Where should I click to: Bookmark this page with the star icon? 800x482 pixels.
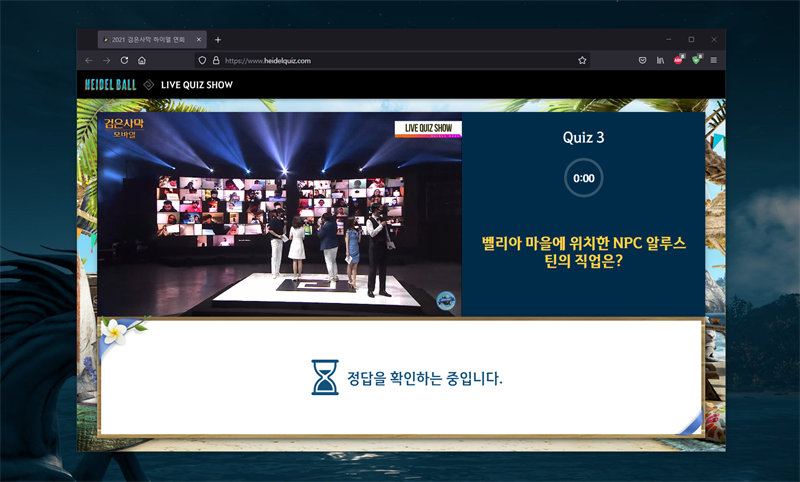pyautogui.click(x=582, y=60)
